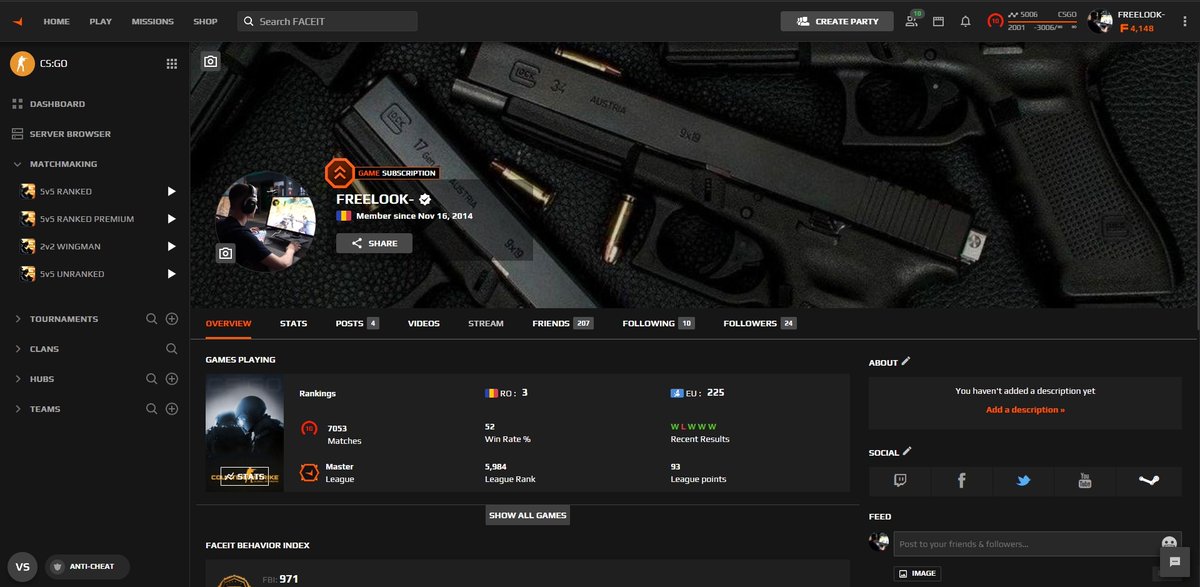Click the FREELOOK- avatar in top bar
This screenshot has width=1200, height=587.
coord(1100,21)
